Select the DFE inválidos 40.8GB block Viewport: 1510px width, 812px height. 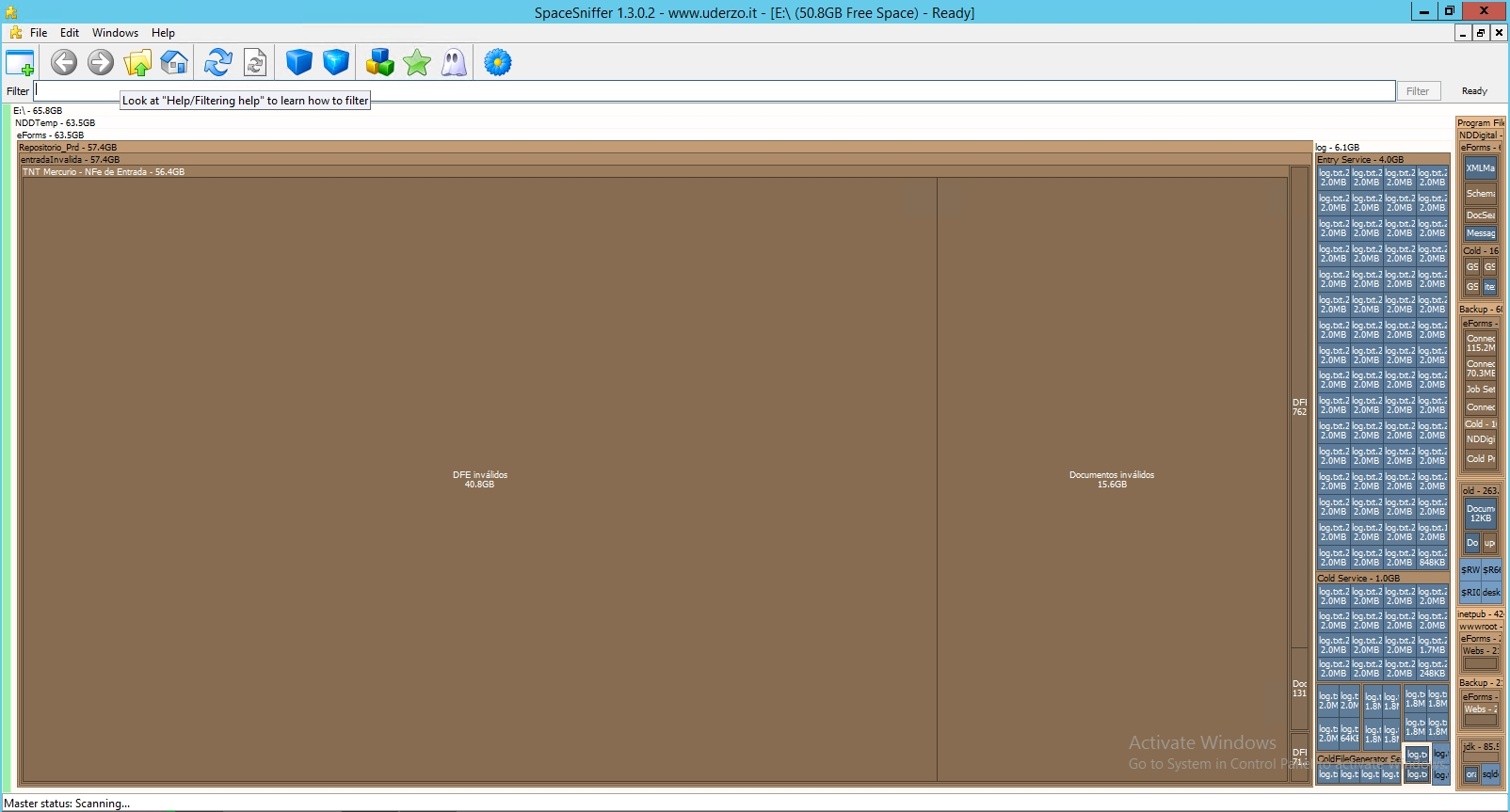click(479, 479)
